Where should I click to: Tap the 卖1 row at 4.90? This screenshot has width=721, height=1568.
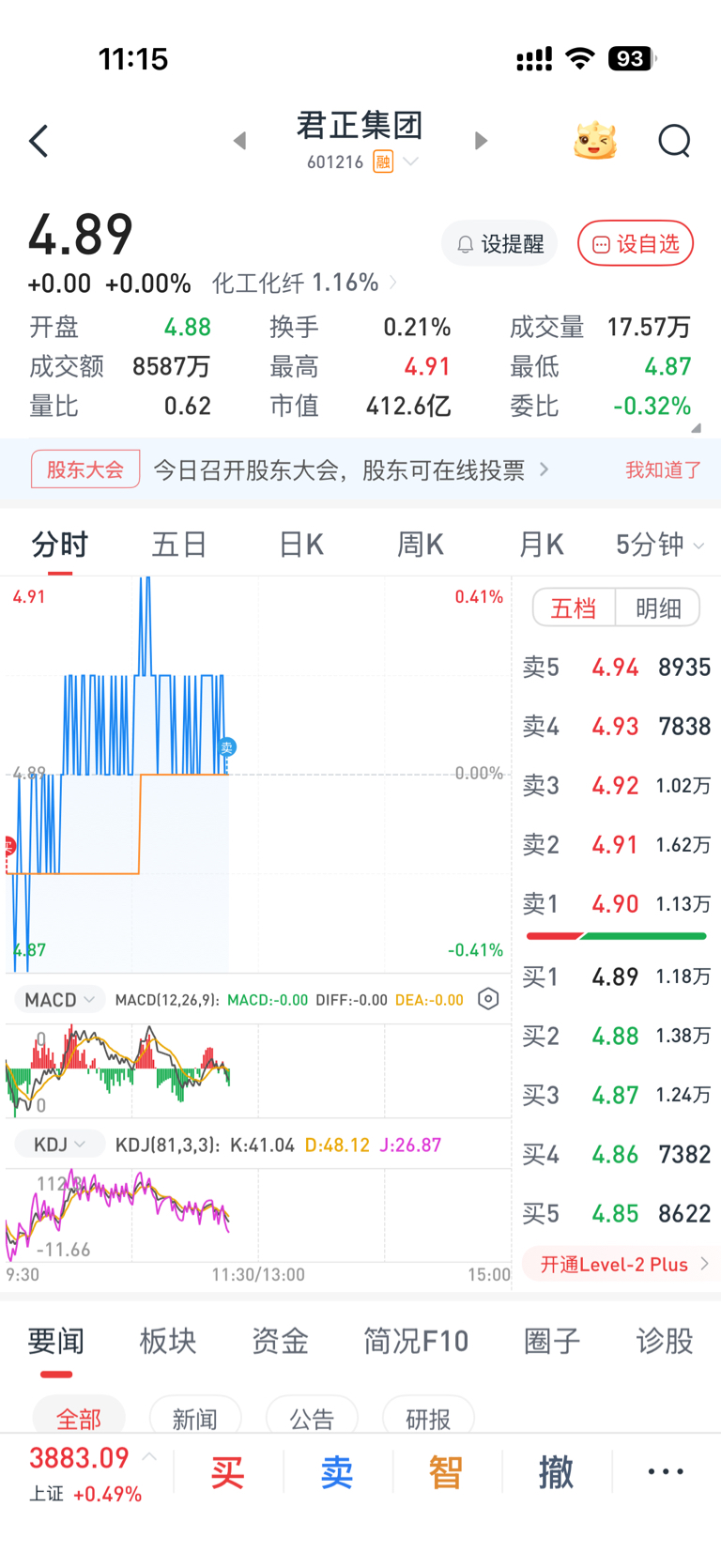click(616, 904)
